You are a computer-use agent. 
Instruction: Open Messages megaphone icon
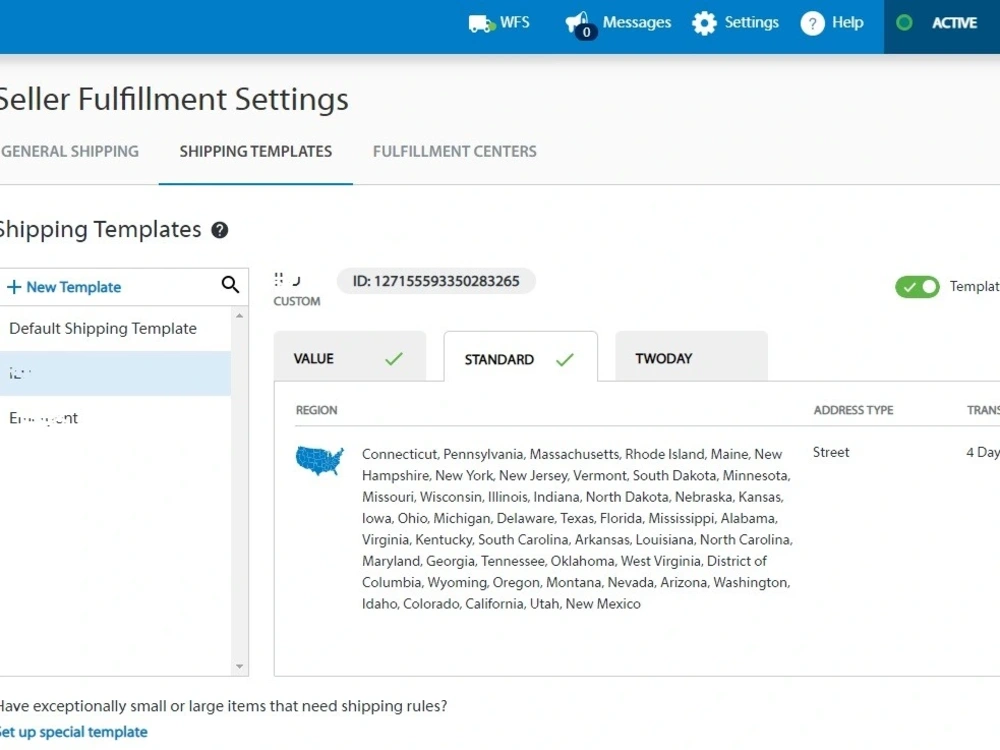576,21
